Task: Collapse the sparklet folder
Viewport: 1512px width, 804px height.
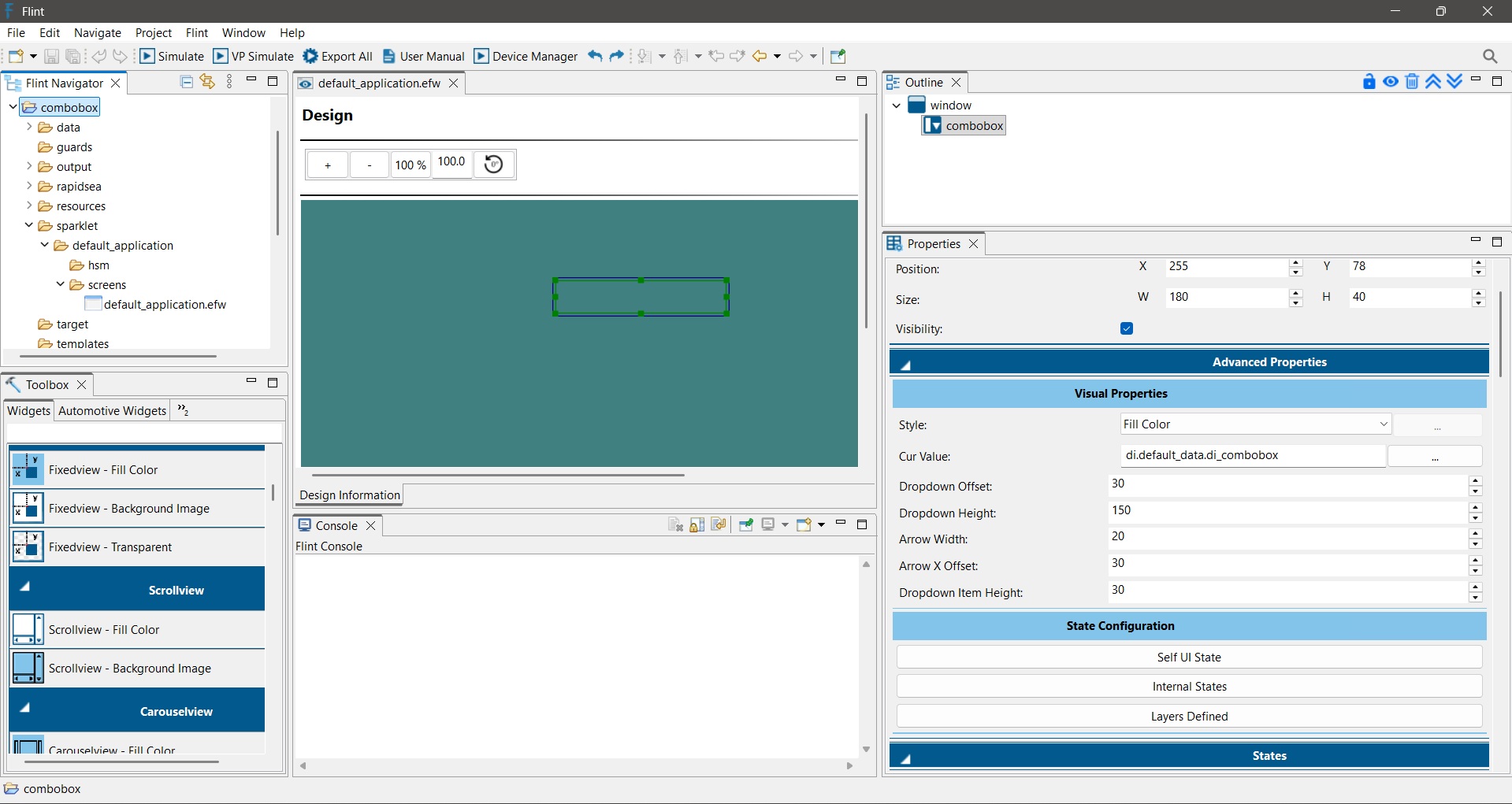Action: pyautogui.click(x=29, y=225)
